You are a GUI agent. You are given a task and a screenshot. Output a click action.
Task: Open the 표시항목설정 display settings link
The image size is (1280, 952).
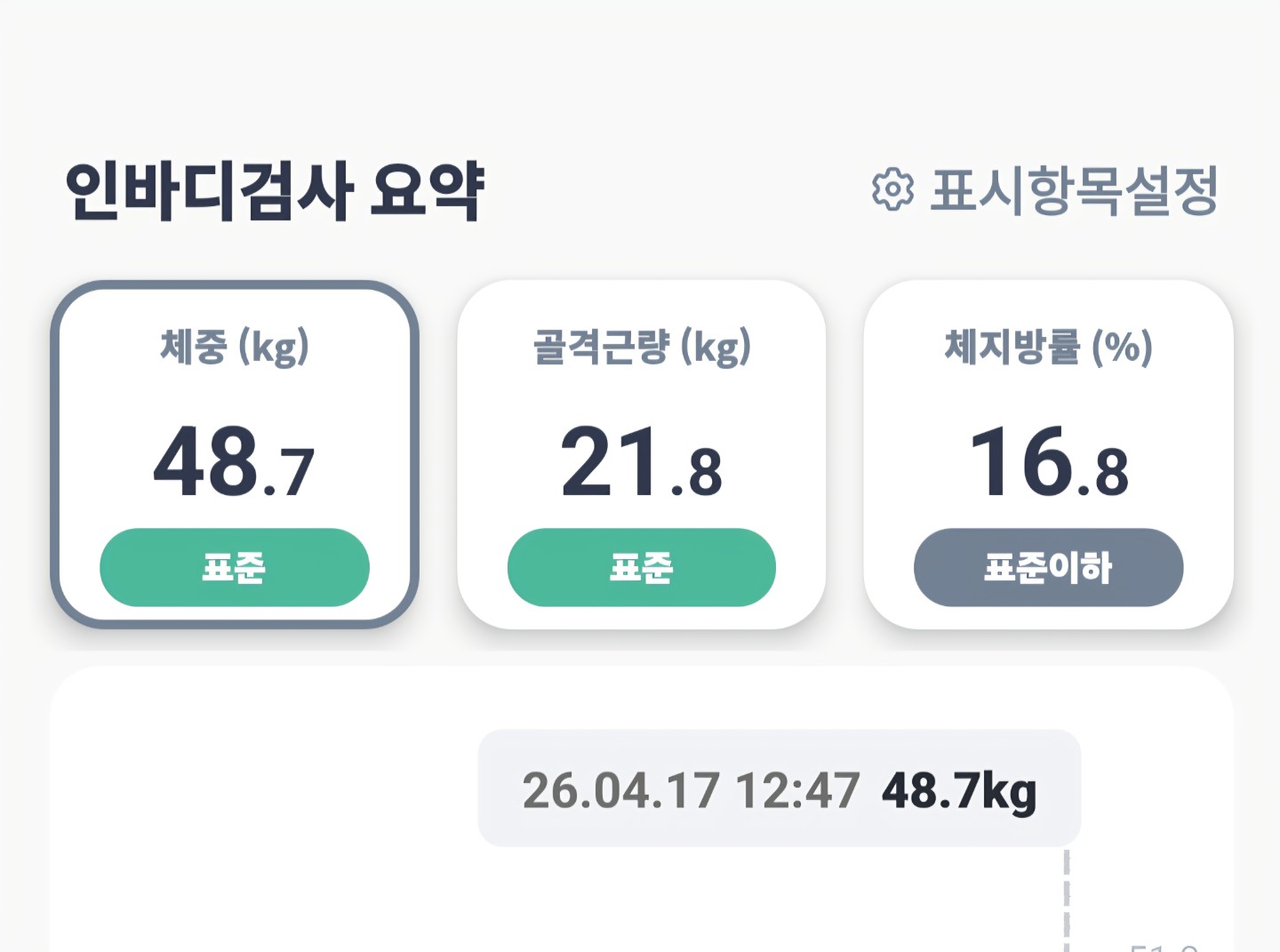[x=1073, y=190]
